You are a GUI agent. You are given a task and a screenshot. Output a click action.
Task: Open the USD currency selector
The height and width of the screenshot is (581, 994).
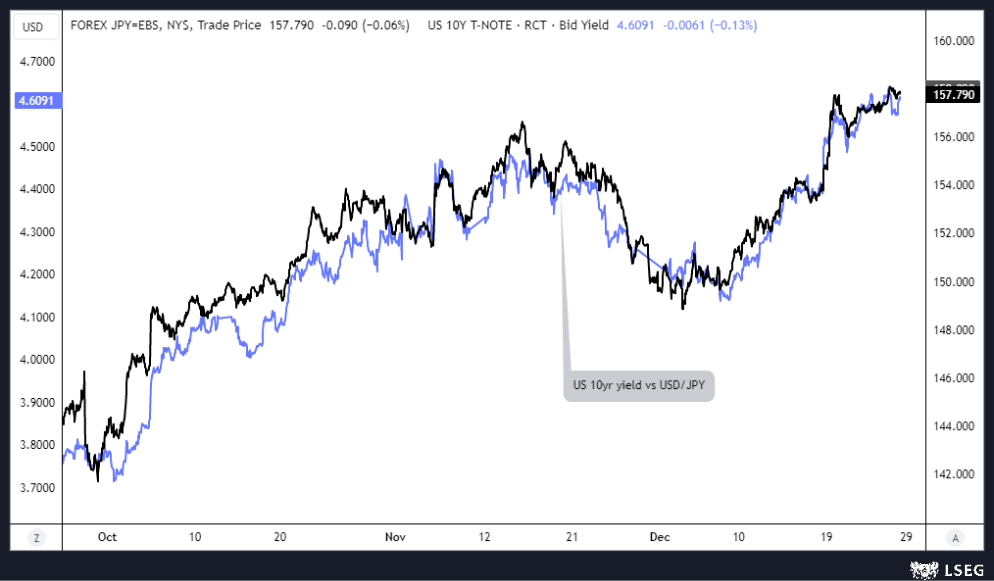pyautogui.click(x=32, y=25)
